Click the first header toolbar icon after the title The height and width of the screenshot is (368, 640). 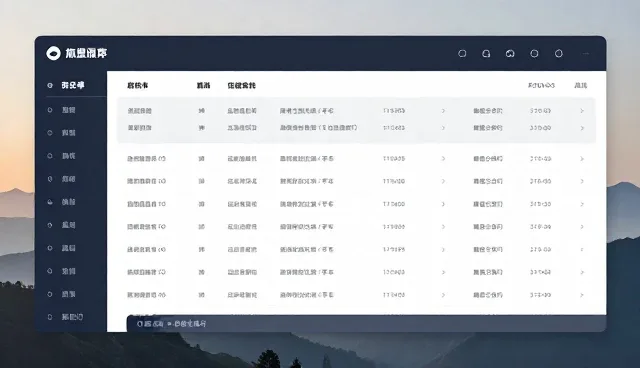pyautogui.click(x=462, y=53)
